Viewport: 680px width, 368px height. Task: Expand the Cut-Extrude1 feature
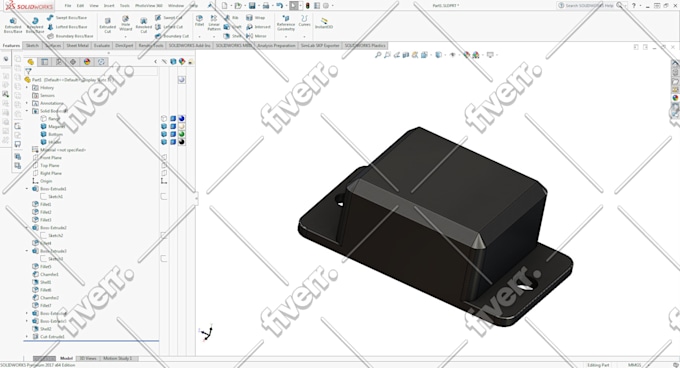coord(27,336)
